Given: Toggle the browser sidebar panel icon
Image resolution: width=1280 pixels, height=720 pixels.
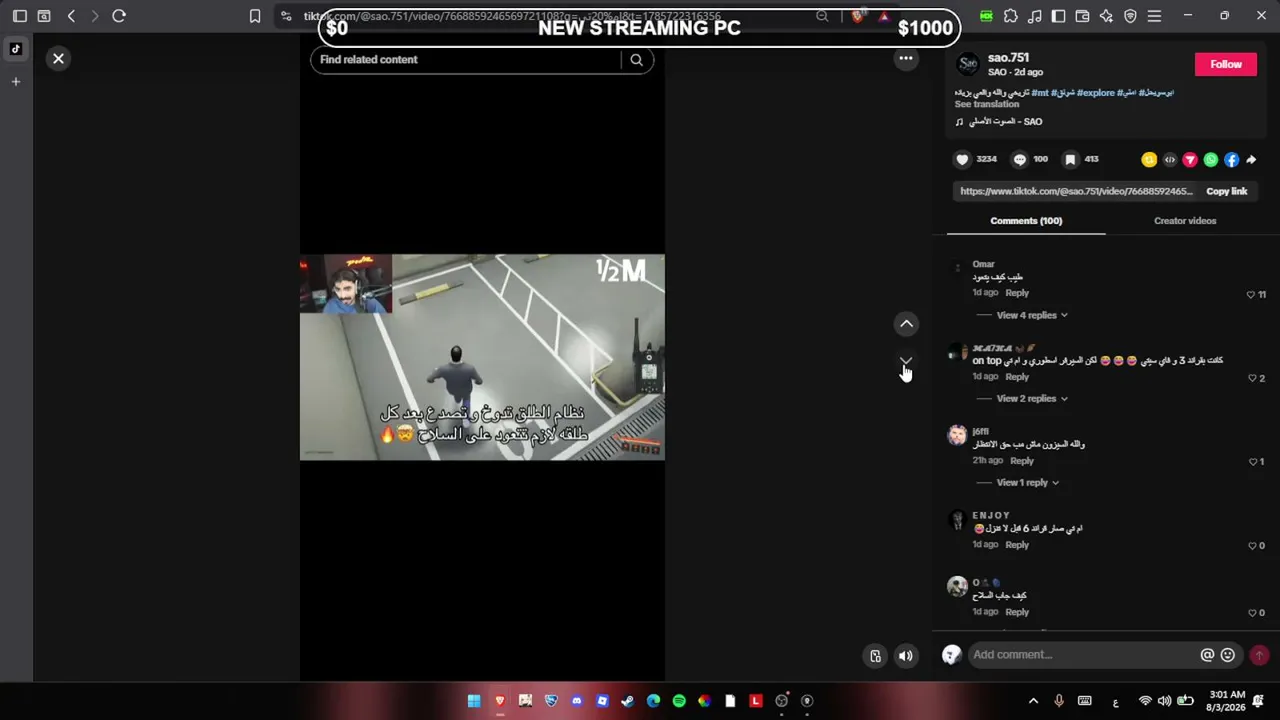Looking at the screenshot, I should click(x=19, y=16).
